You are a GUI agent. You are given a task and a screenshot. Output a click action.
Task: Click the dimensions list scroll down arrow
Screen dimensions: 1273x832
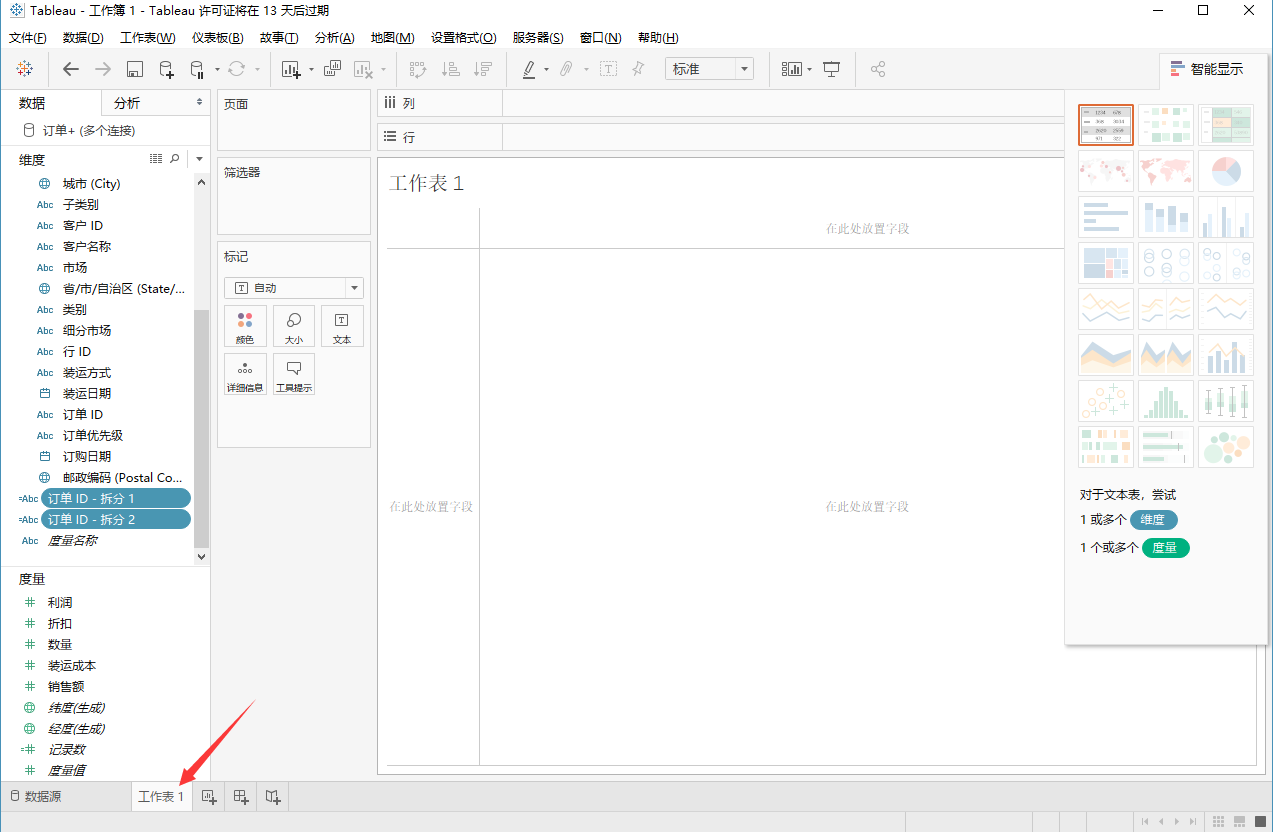201,556
